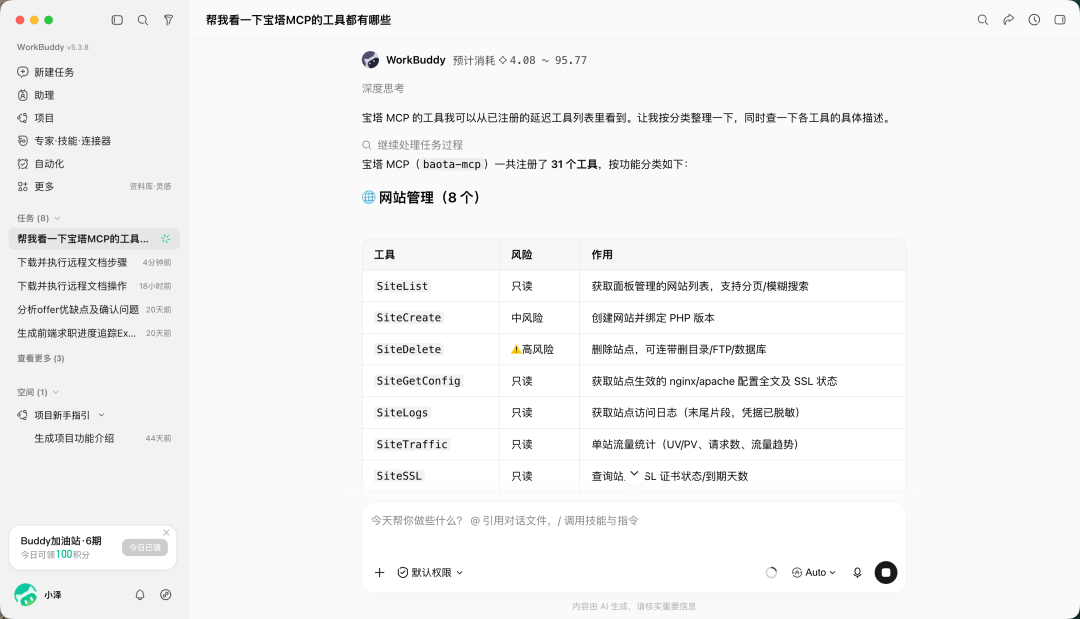This screenshot has height=619, width=1080.
Task: Select task 帮我看一下宝塔MCP的工具
Action: (94, 239)
